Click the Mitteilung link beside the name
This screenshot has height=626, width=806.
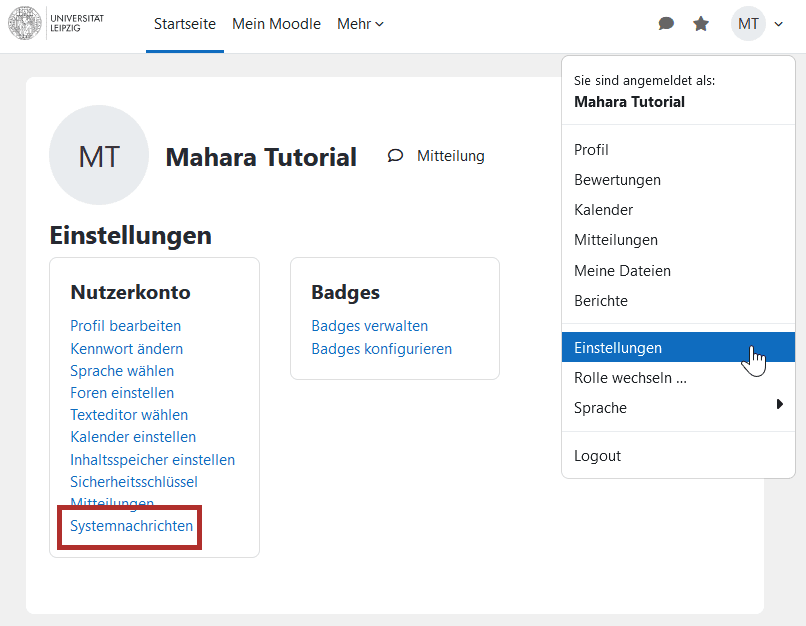tap(450, 156)
